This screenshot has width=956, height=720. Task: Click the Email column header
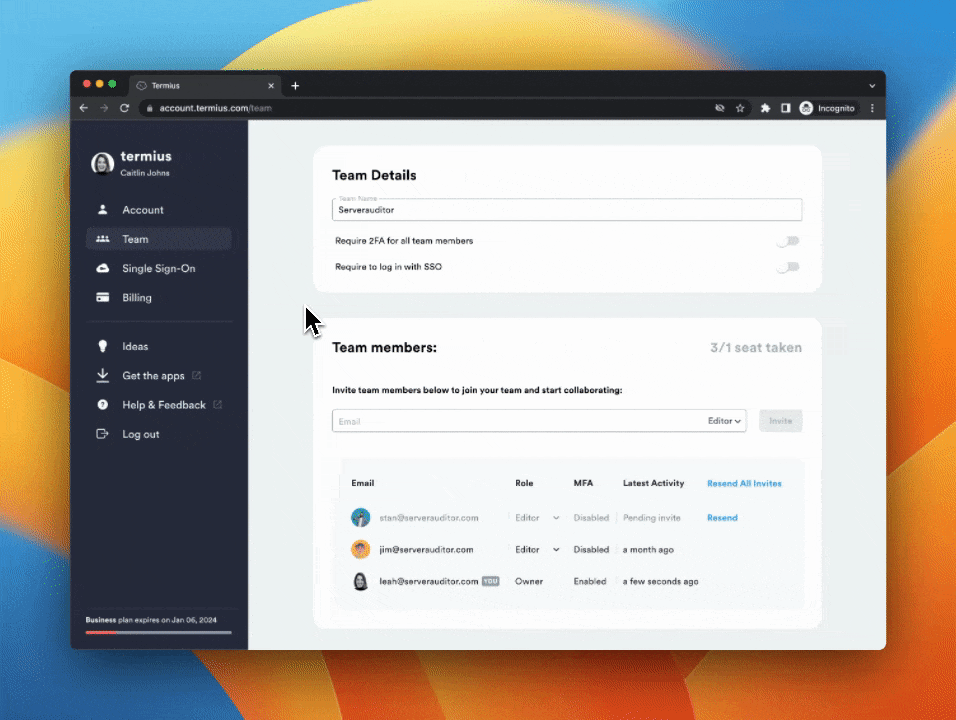[362, 483]
